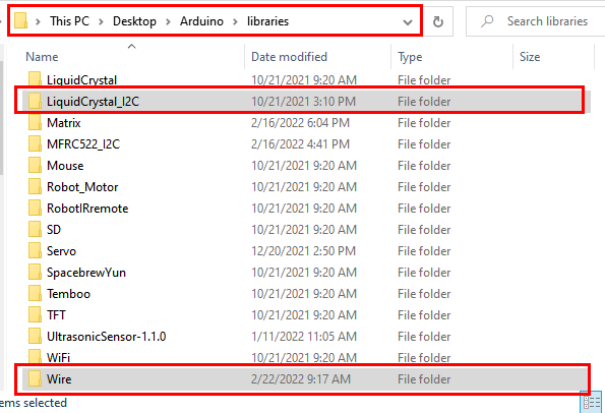Select the TFT folder icon
This screenshot has width=605, height=413.
[x=35, y=315]
